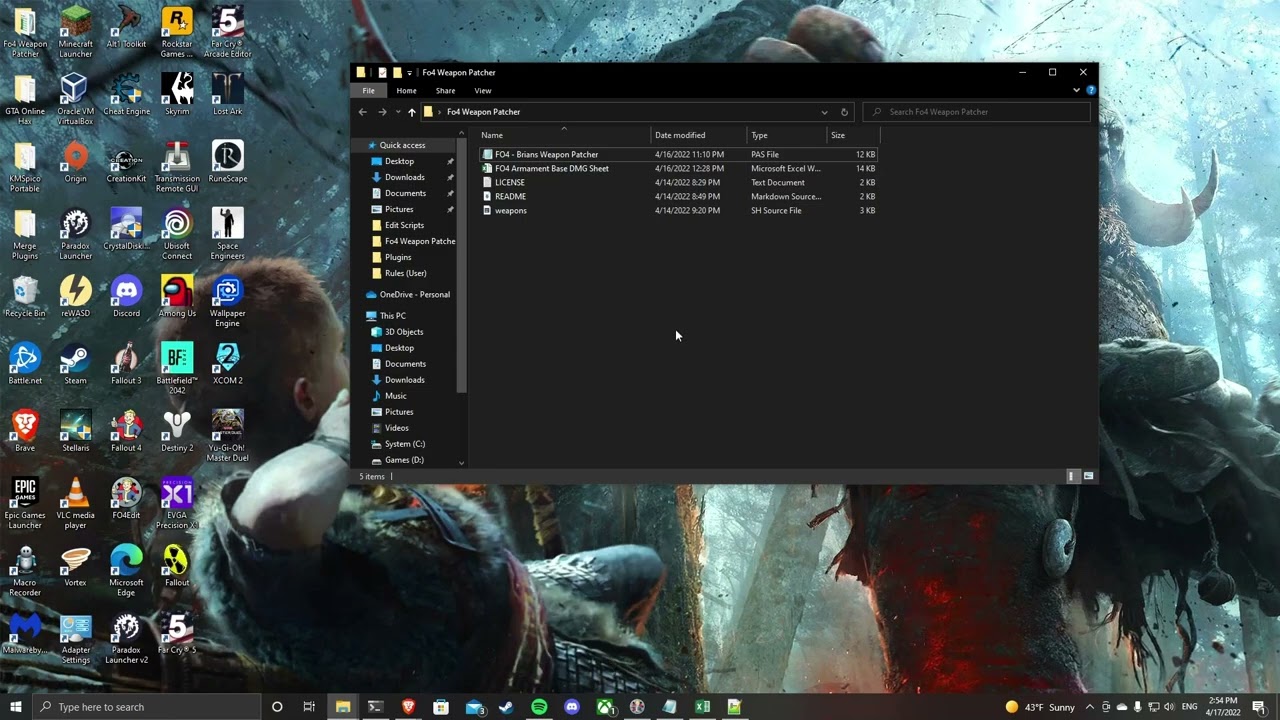The image size is (1280, 720).
Task: Switch to the View ribbon tab
Action: [482, 91]
